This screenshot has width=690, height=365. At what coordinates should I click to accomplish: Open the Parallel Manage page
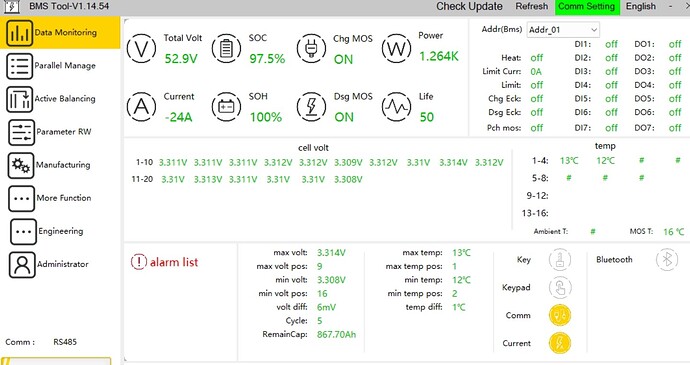coord(60,66)
